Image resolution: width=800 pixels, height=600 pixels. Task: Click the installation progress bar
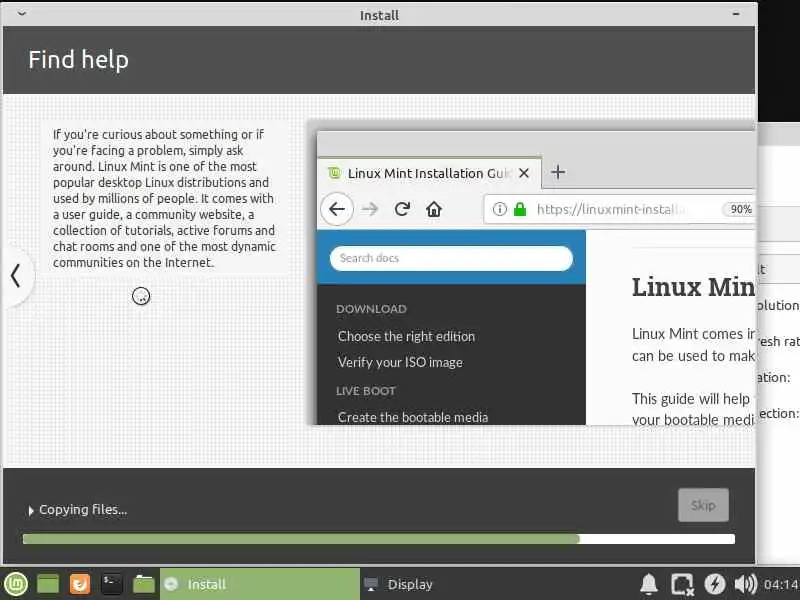379,539
